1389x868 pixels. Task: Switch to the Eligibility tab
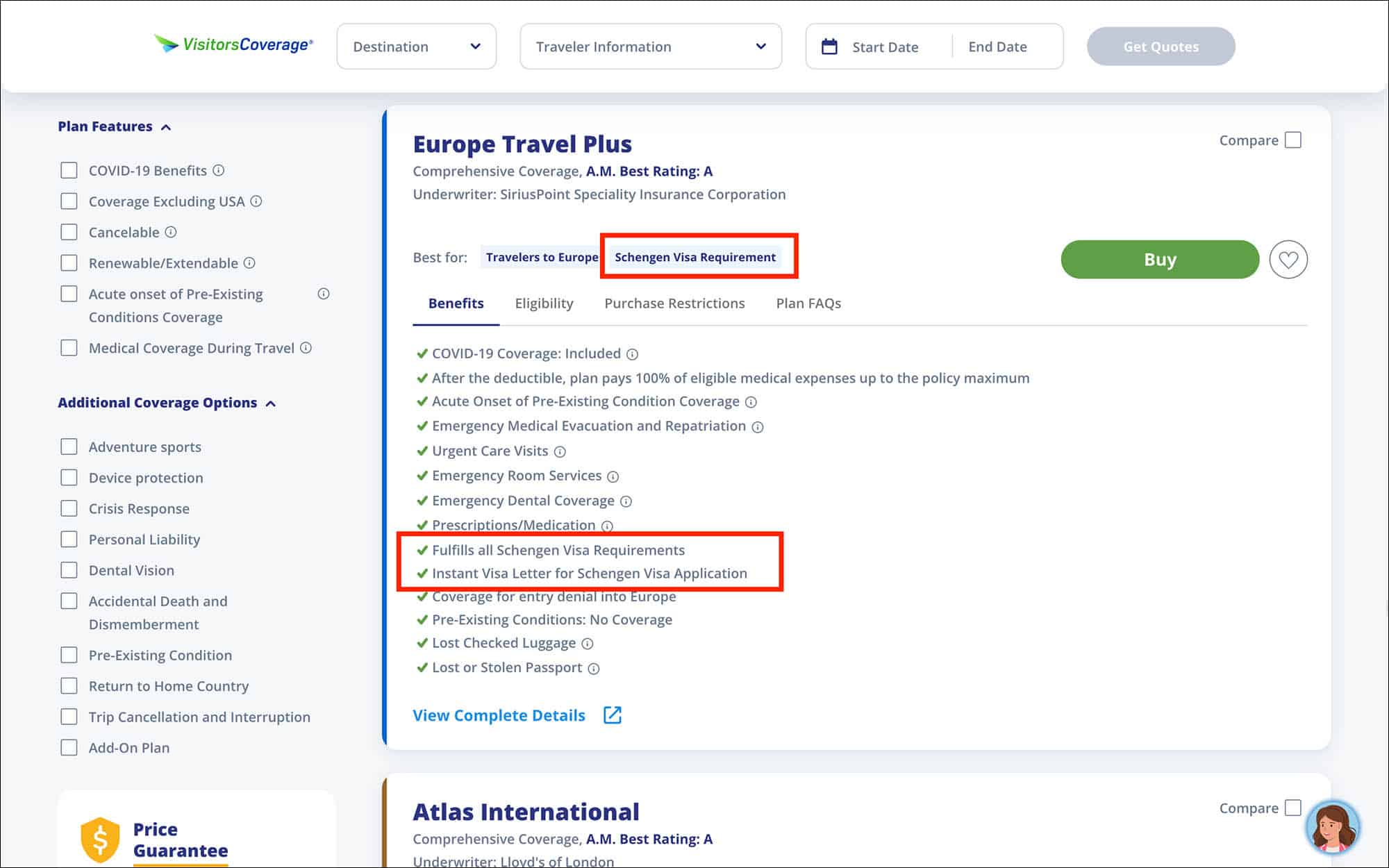click(x=544, y=303)
